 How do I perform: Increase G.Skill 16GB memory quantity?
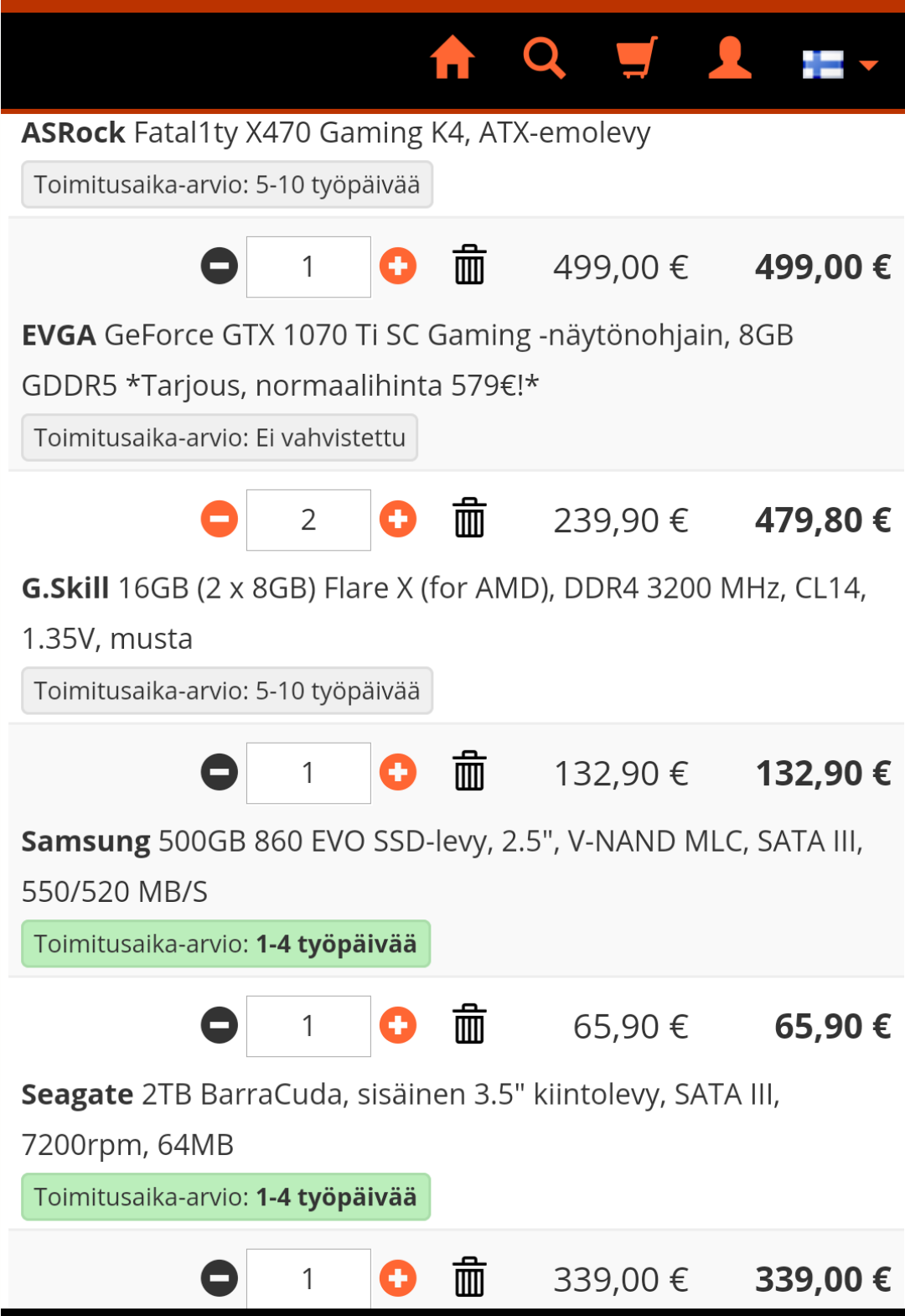click(x=398, y=773)
